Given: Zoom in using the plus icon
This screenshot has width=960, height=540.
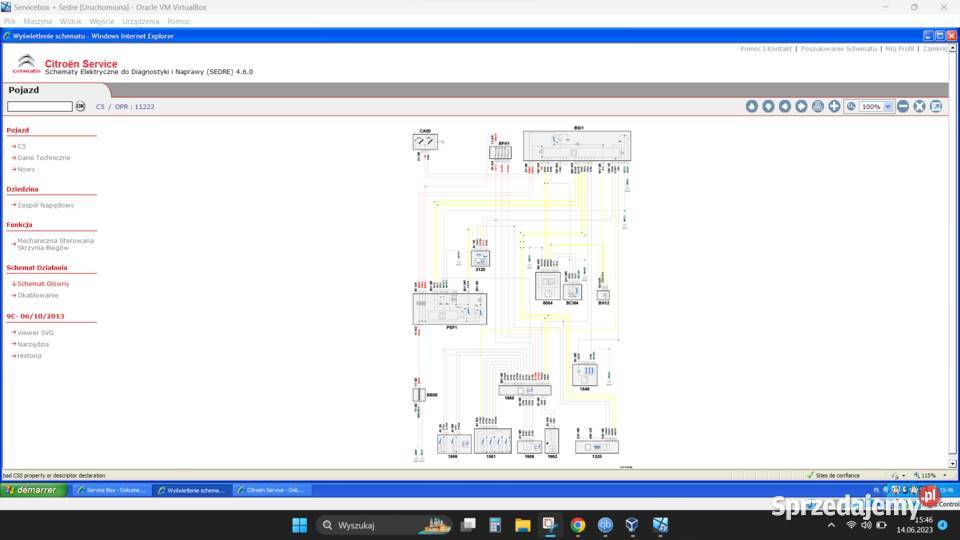Looking at the screenshot, I should [x=835, y=106].
